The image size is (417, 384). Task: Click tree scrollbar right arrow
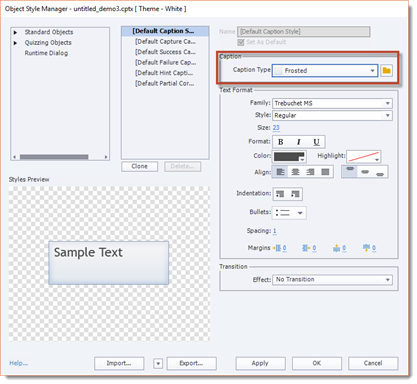[106, 157]
